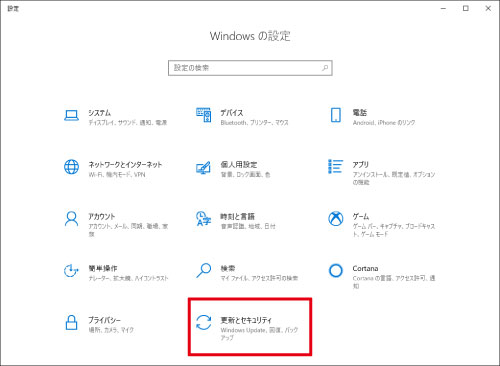Select the 時刻と言語 heading

(237, 216)
